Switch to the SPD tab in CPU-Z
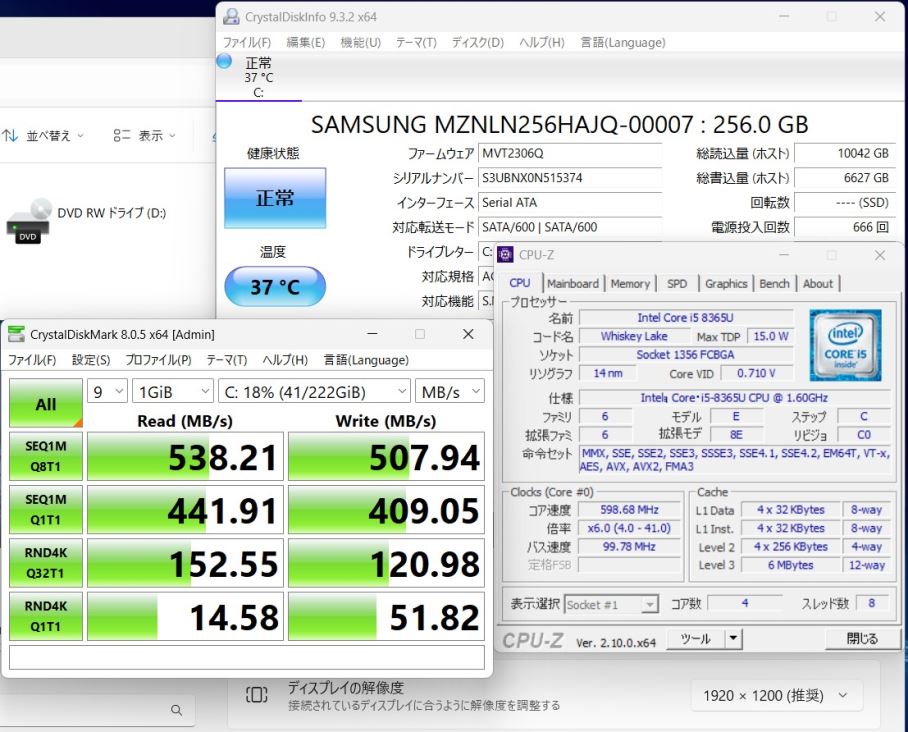 pos(677,283)
